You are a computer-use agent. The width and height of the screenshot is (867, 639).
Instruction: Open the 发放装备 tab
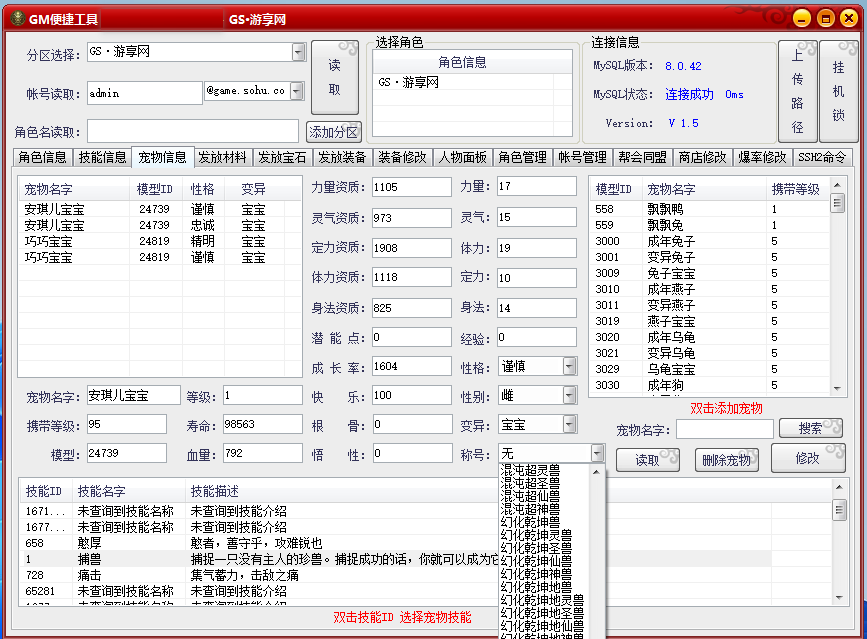click(343, 157)
